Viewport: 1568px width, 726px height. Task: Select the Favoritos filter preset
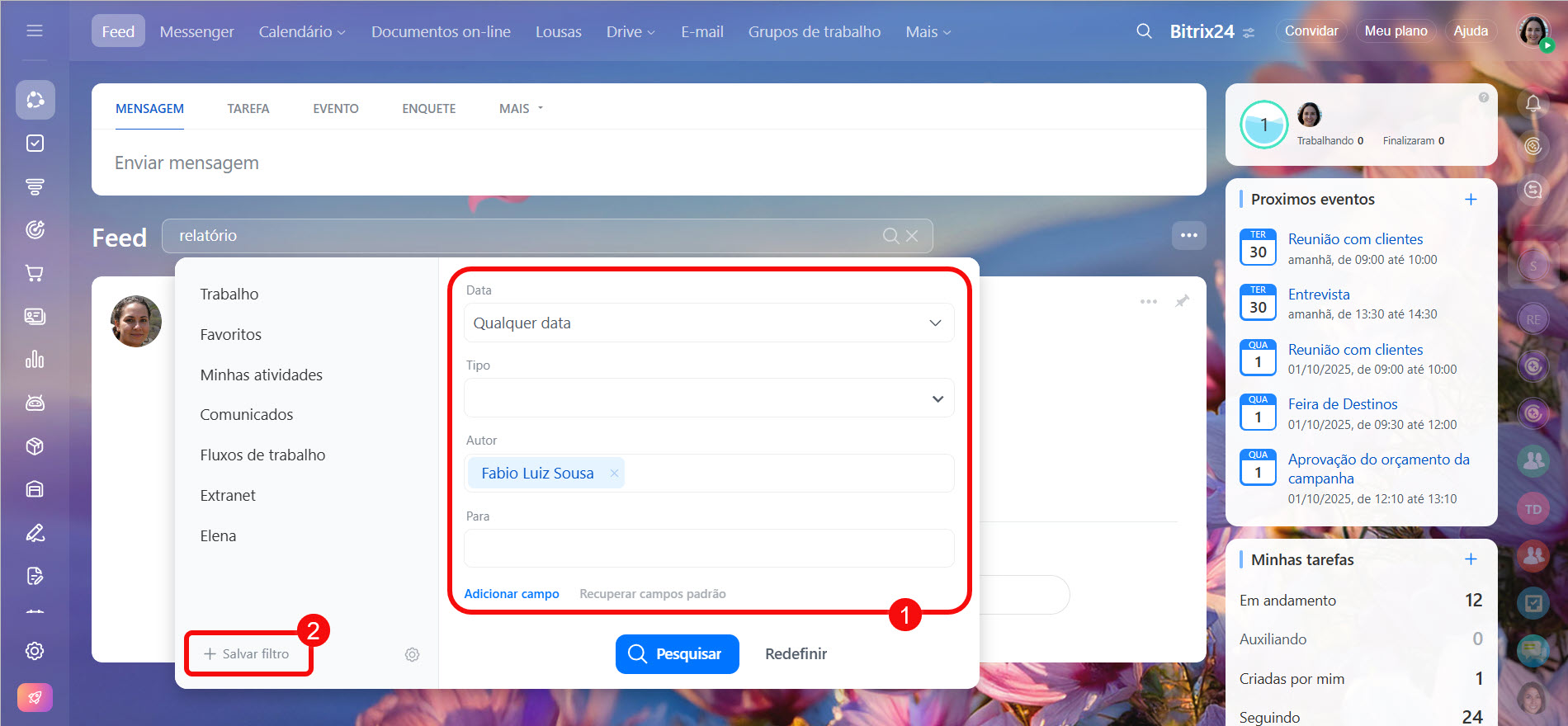click(230, 334)
